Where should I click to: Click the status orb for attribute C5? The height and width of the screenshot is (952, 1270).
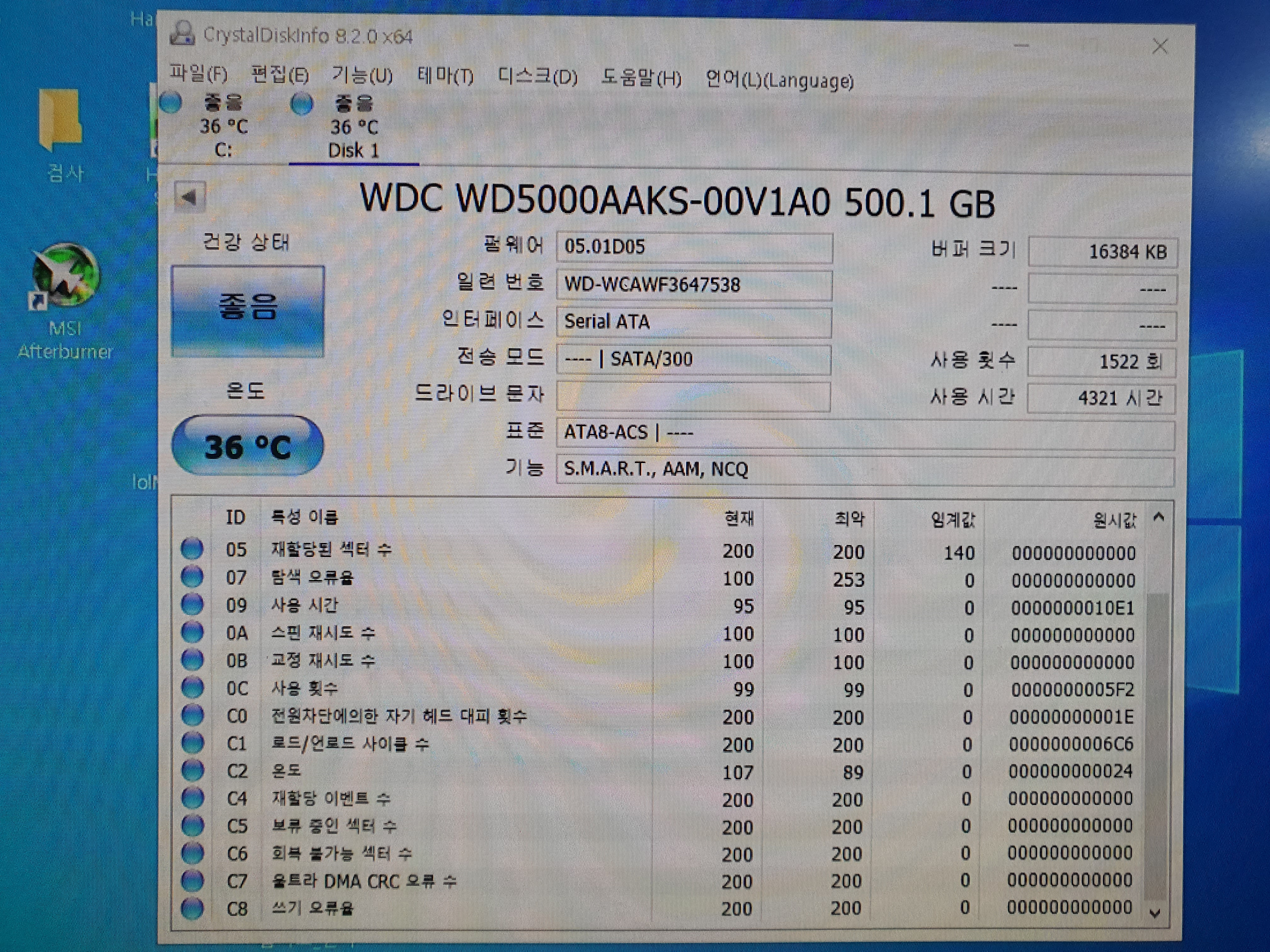(192, 825)
